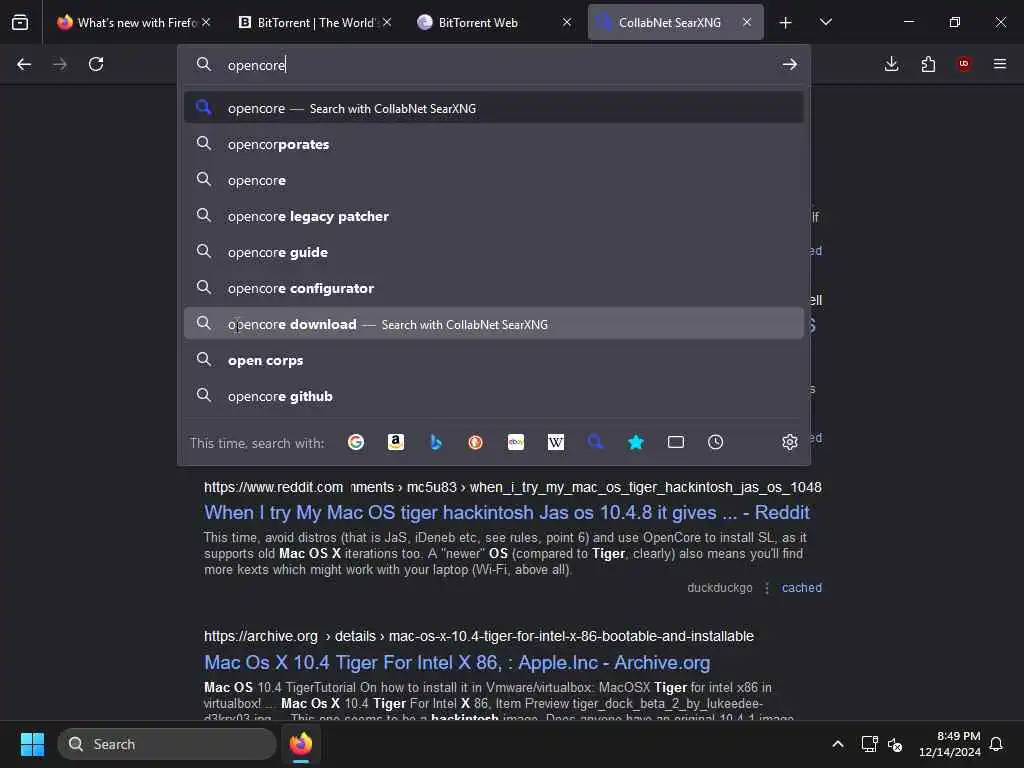Viewport: 1024px width, 768px height.
Task: Open search settings gear icon
Action: [790, 442]
